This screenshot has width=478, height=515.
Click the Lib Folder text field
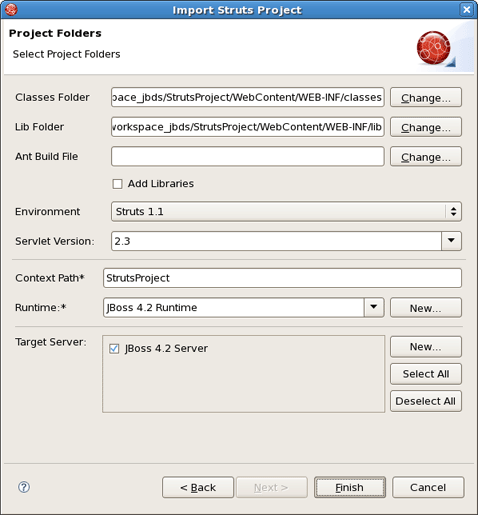pyautogui.click(x=248, y=127)
